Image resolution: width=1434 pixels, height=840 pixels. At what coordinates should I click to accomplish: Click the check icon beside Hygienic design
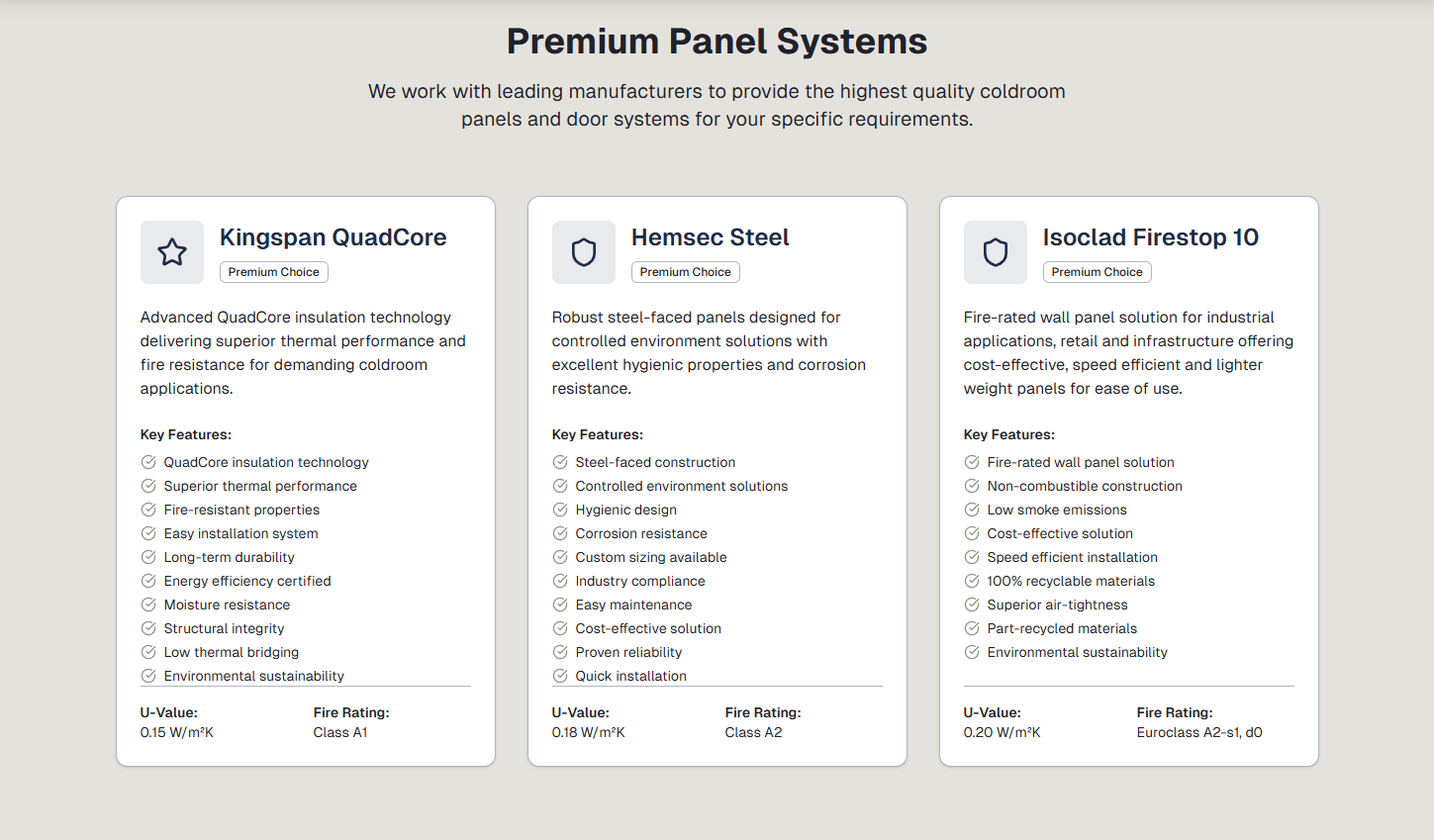pyautogui.click(x=560, y=510)
